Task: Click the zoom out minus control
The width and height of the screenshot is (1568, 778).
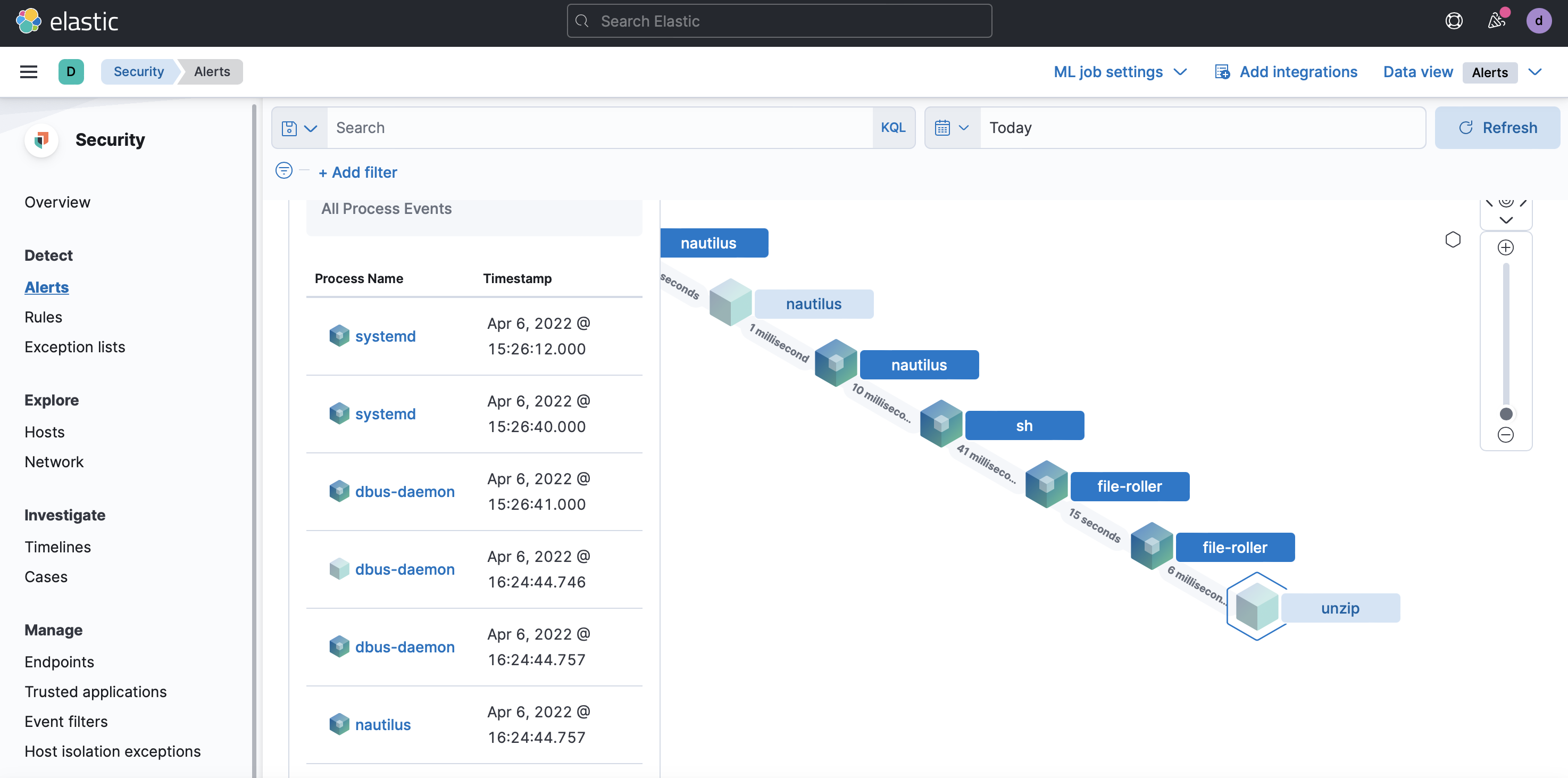Action: tap(1506, 435)
